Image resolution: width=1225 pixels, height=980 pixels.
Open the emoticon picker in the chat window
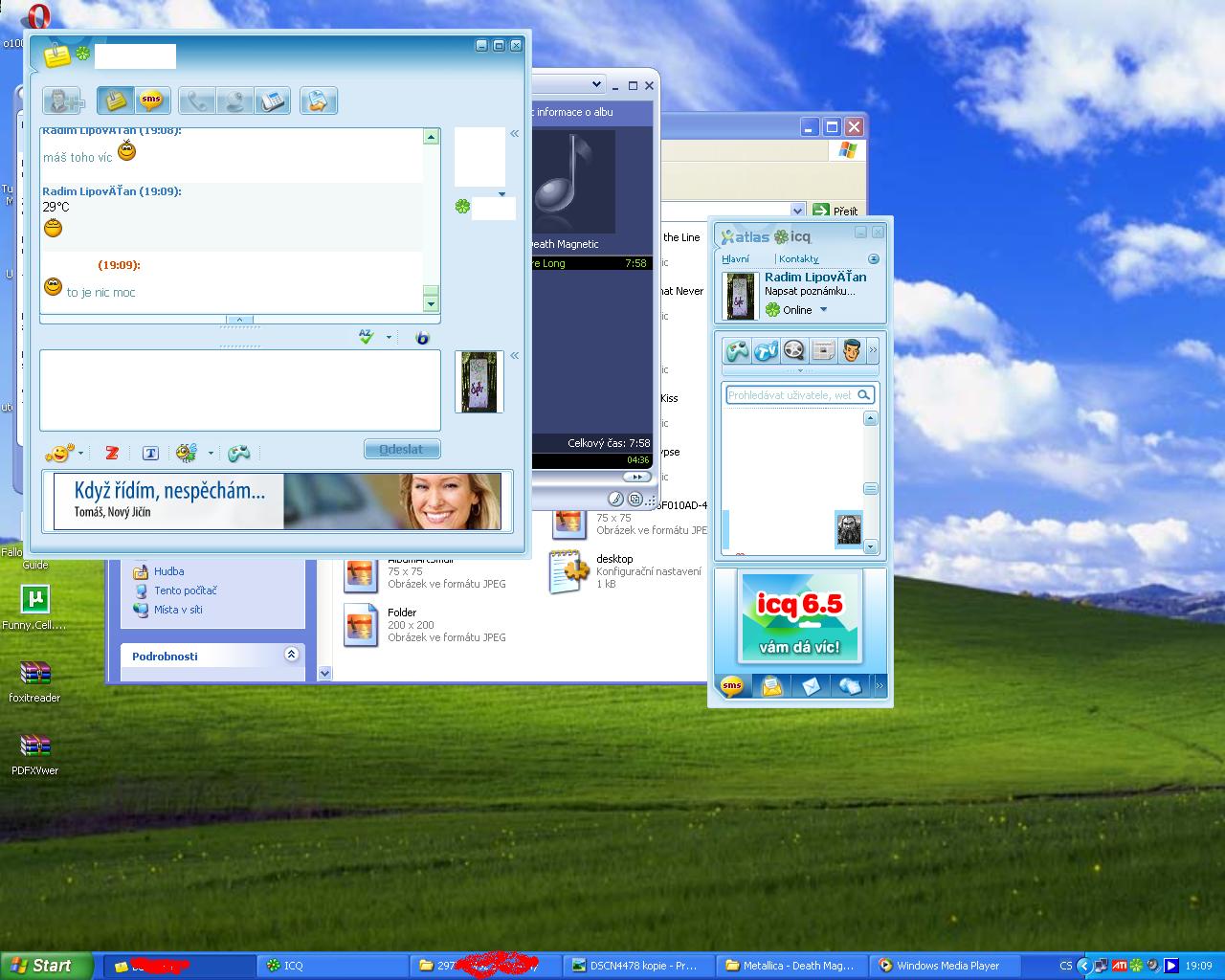click(x=58, y=453)
